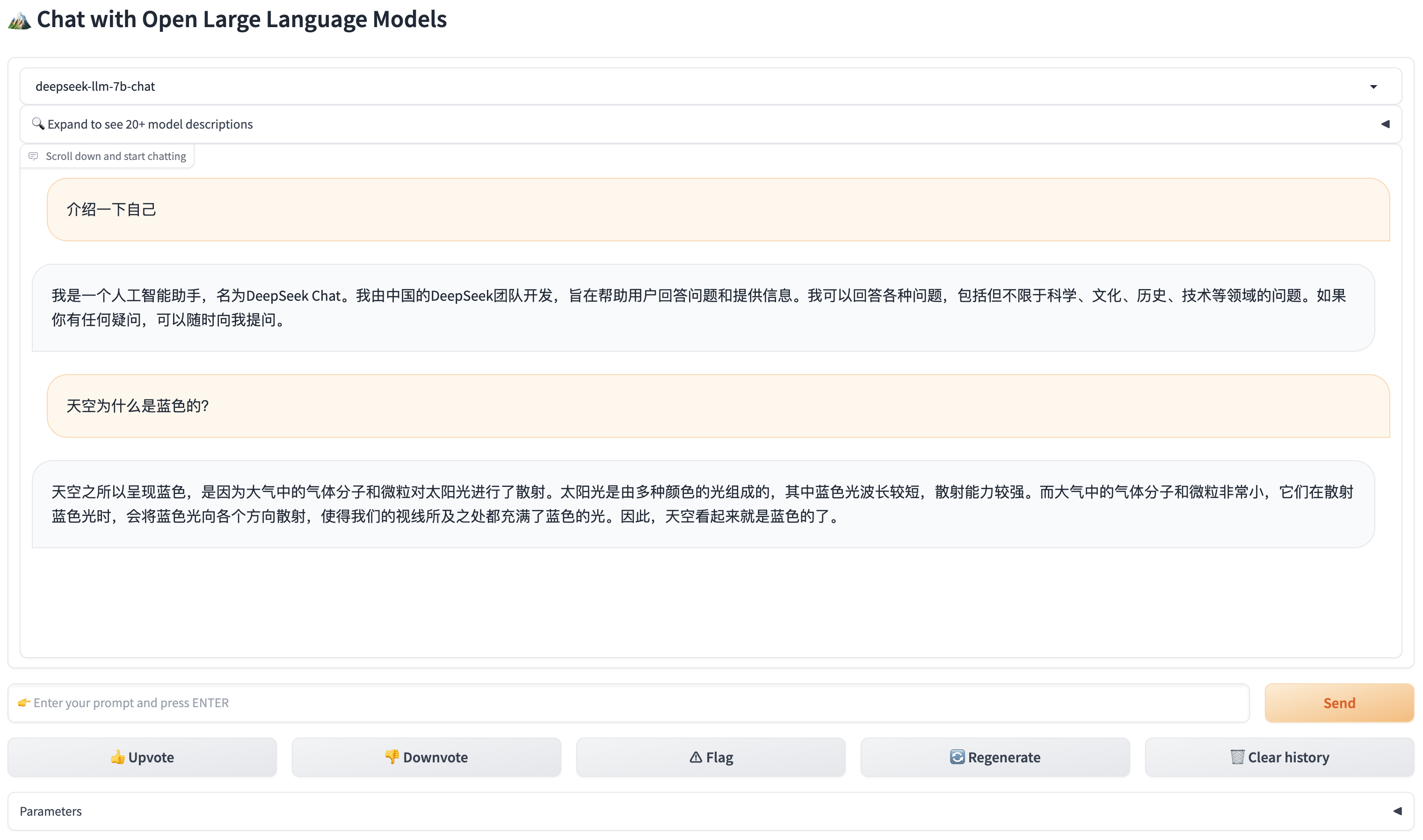Viewport: 1423px width, 840px height.
Task: Focus the prompt text input field
Action: coord(628,703)
